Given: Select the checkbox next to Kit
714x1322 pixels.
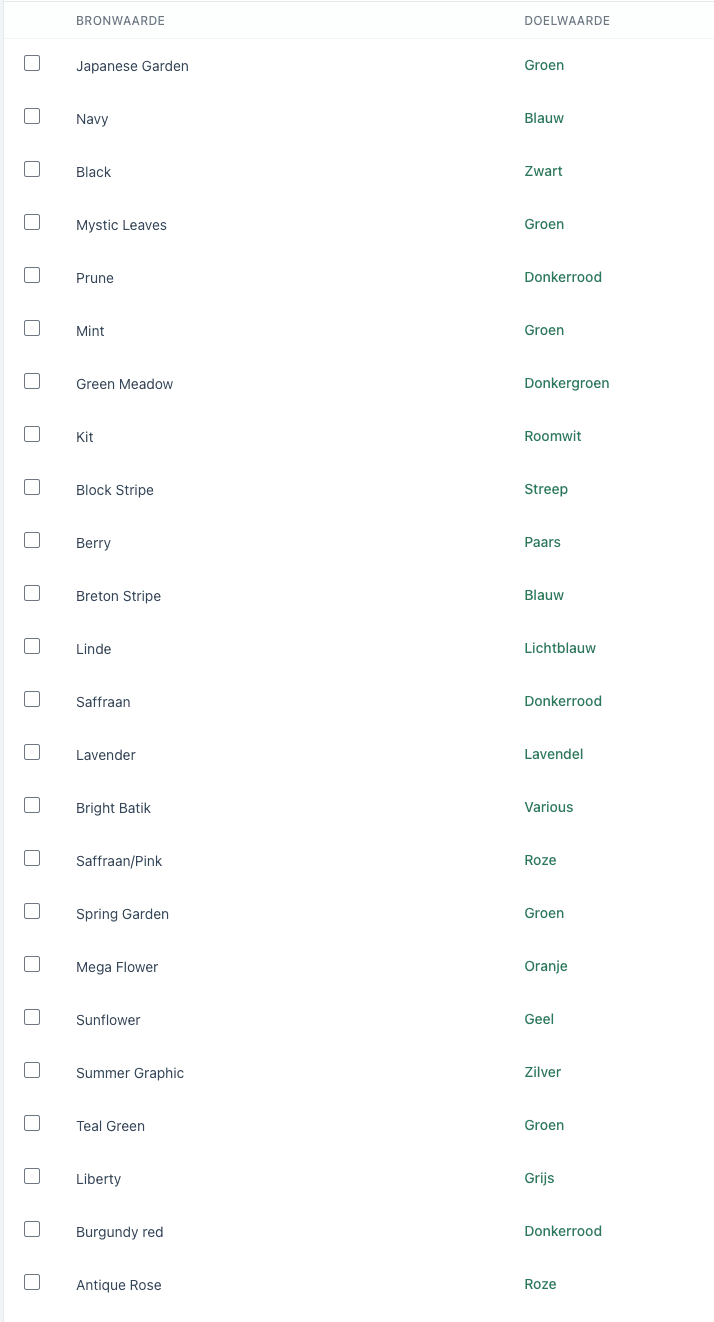Looking at the screenshot, I should click(x=32, y=433).
